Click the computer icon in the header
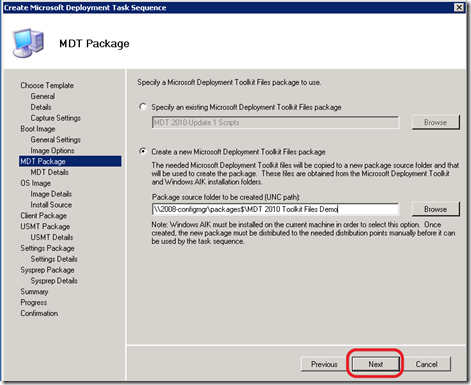Viewport: 471px width, 385px height. [28, 43]
